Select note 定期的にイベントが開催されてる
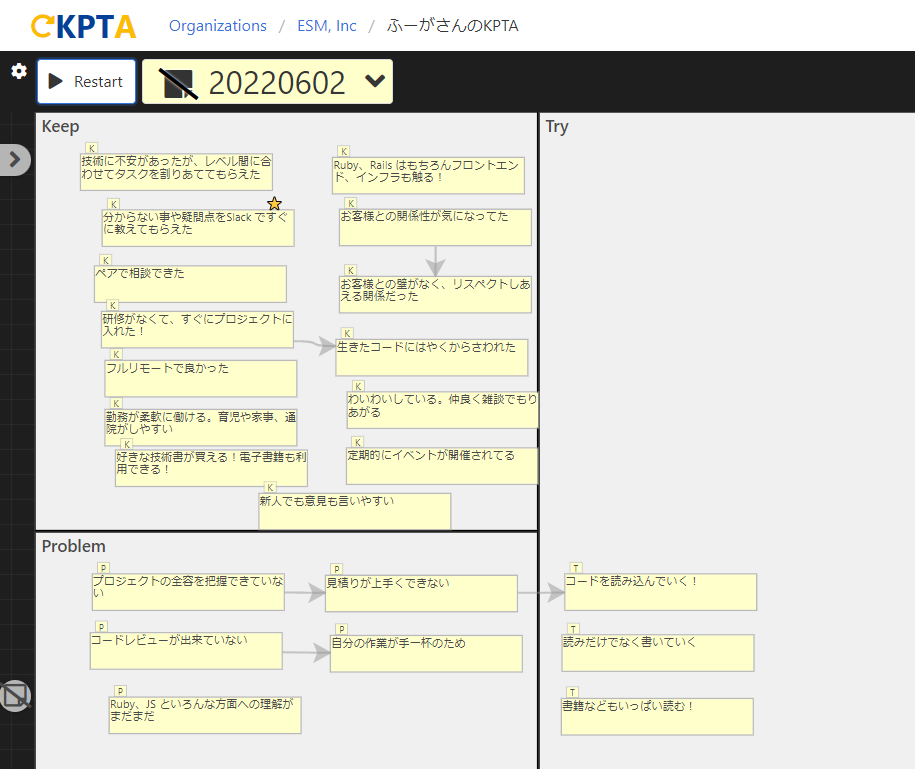 [x=442, y=466]
